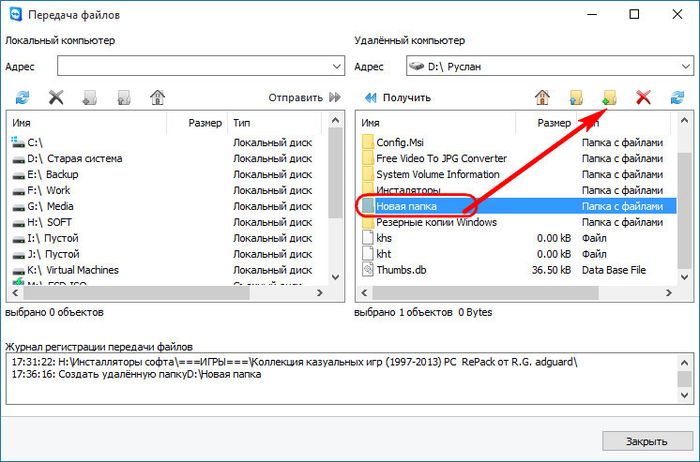
Task: Click the remote file list vertical scrollbar
Action: click(x=683, y=200)
